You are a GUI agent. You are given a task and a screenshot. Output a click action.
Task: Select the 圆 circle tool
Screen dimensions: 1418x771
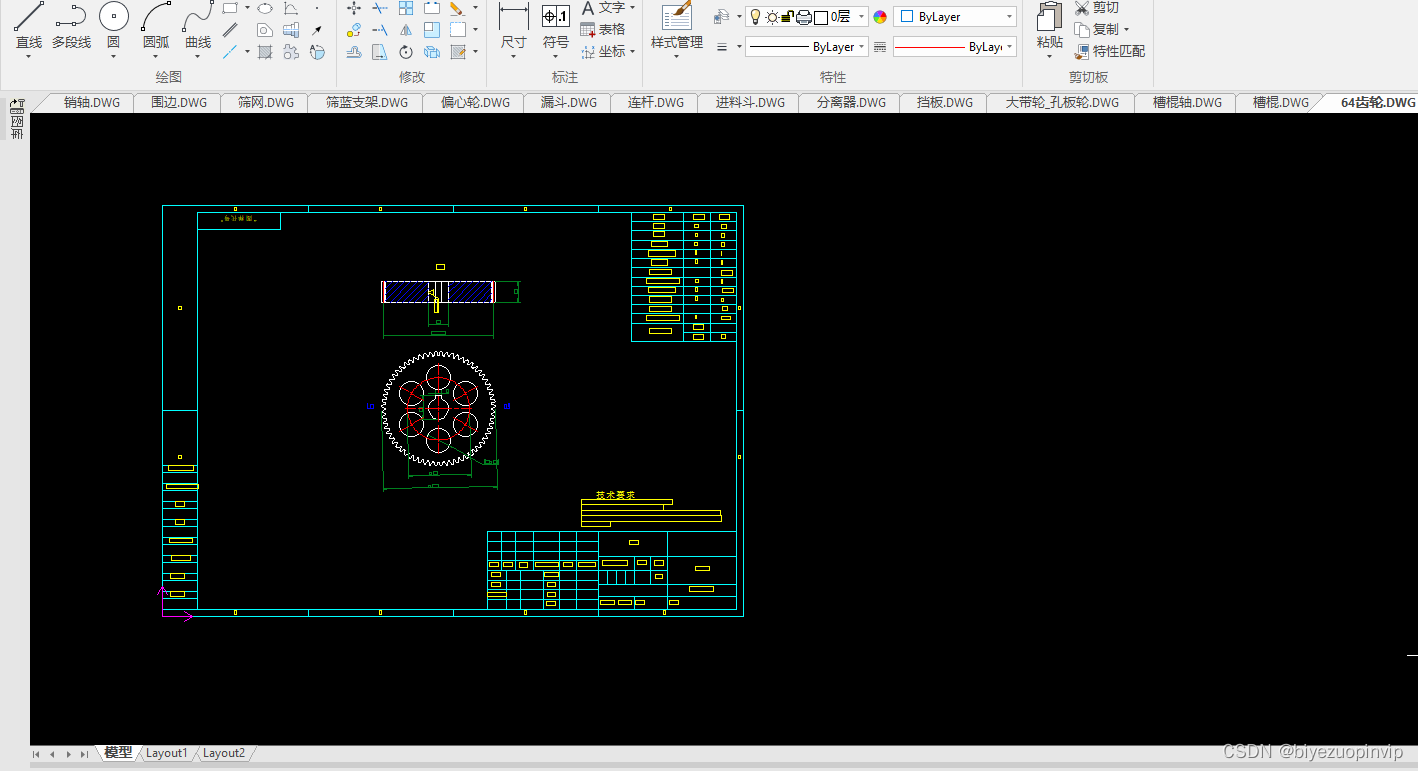tap(114, 24)
